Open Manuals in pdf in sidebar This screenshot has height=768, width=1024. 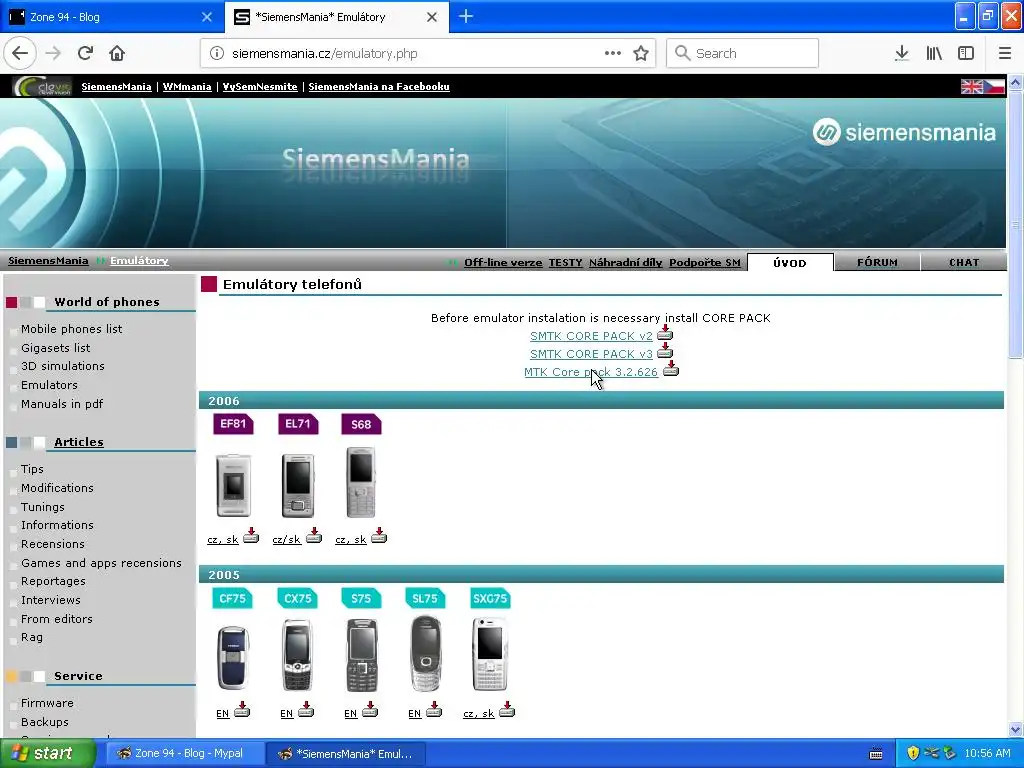(x=62, y=404)
